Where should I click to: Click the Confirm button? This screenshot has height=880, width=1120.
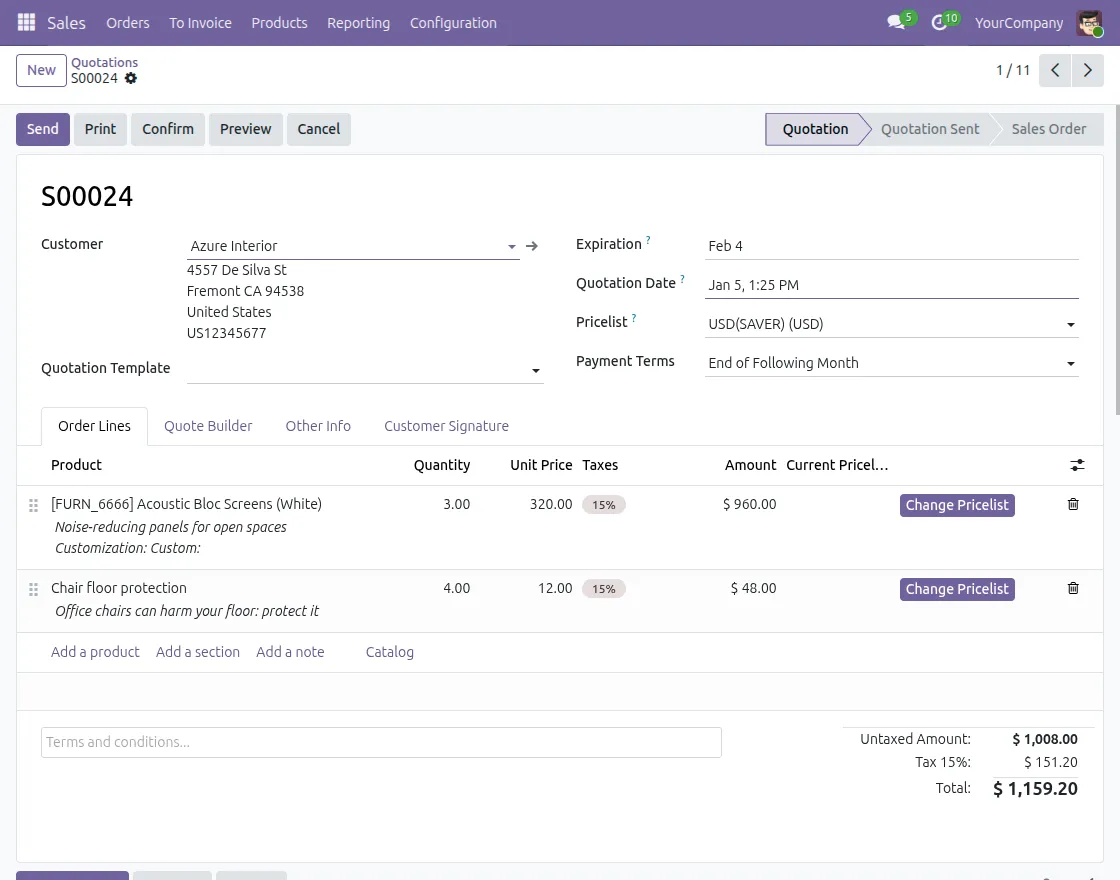click(168, 129)
